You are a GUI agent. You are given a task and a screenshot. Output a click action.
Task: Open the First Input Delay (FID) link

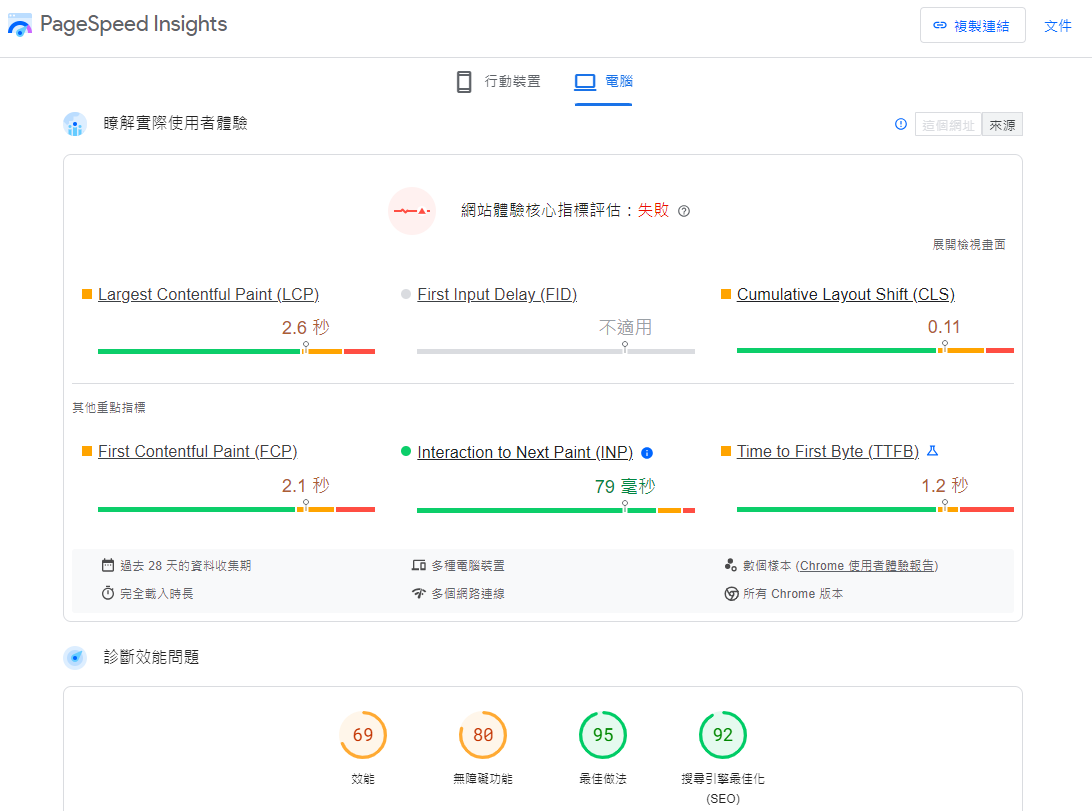pyautogui.click(x=497, y=294)
